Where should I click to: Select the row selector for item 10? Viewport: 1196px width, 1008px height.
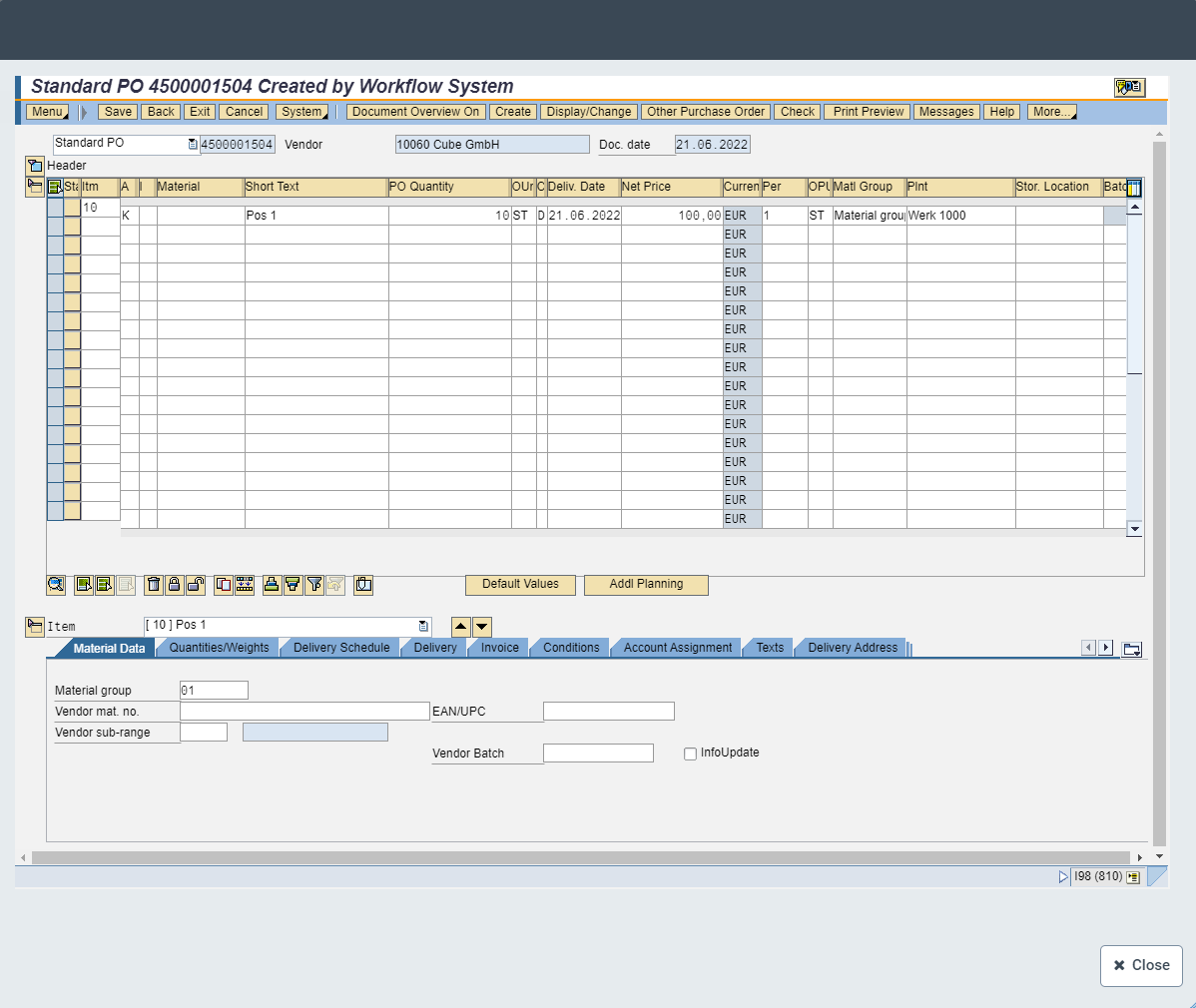click(x=55, y=208)
